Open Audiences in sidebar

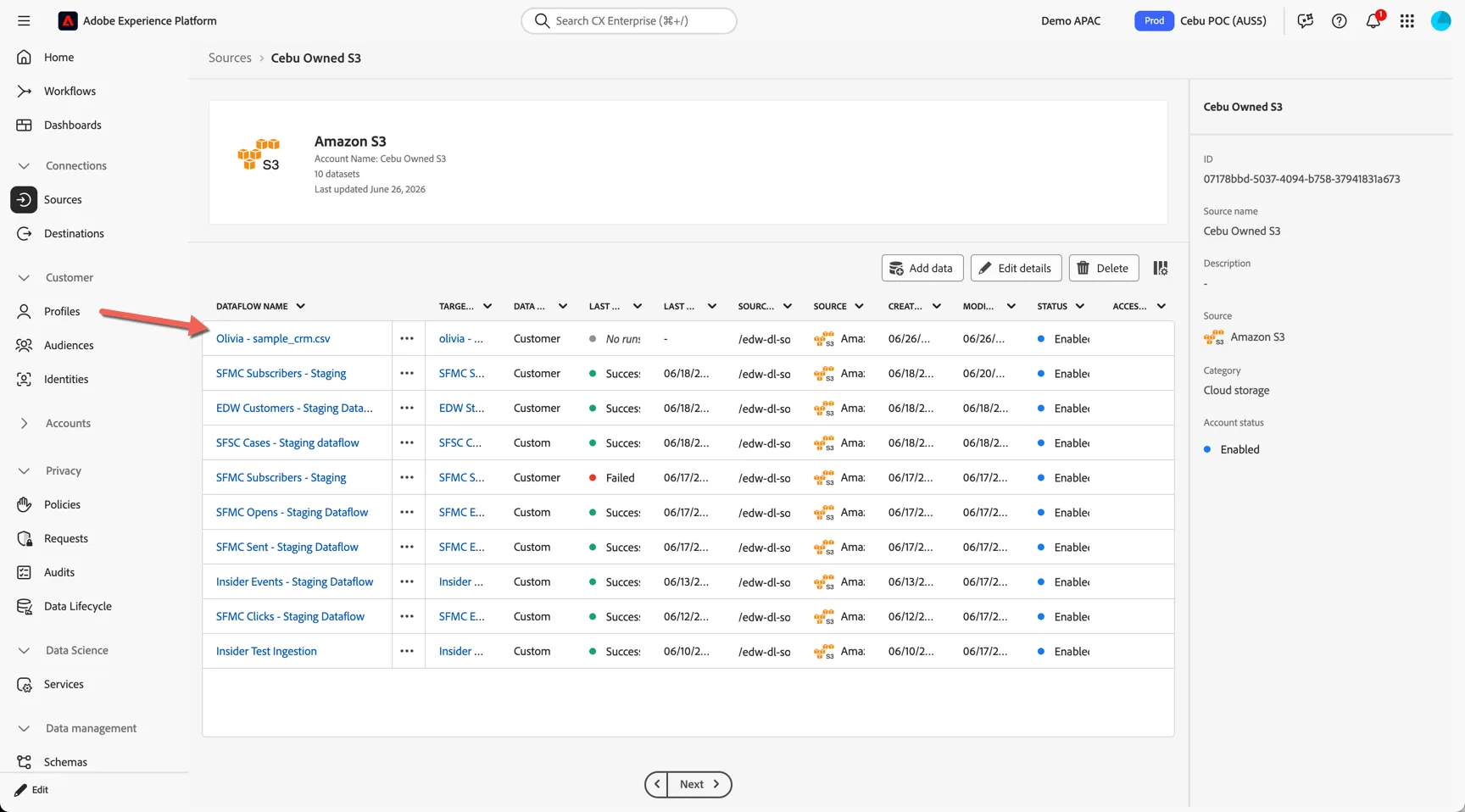(69, 345)
